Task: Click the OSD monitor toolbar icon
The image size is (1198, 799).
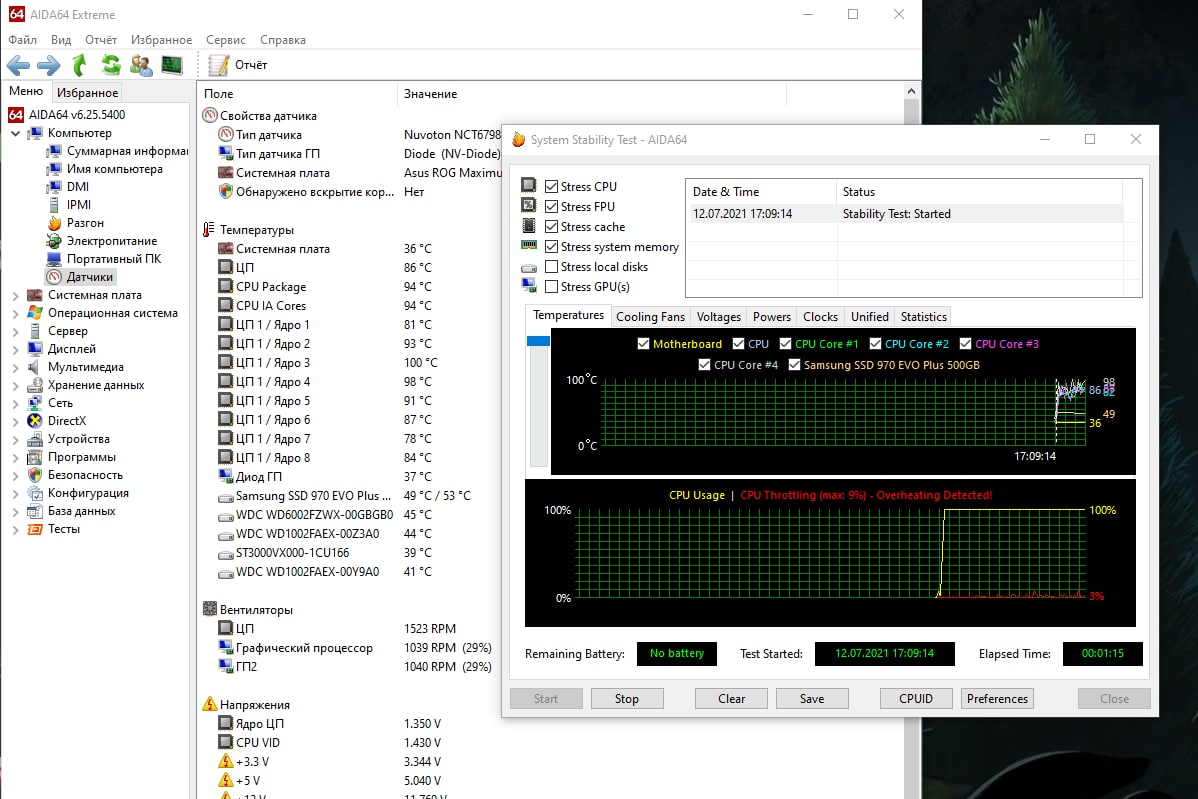Action: pyautogui.click(x=172, y=65)
